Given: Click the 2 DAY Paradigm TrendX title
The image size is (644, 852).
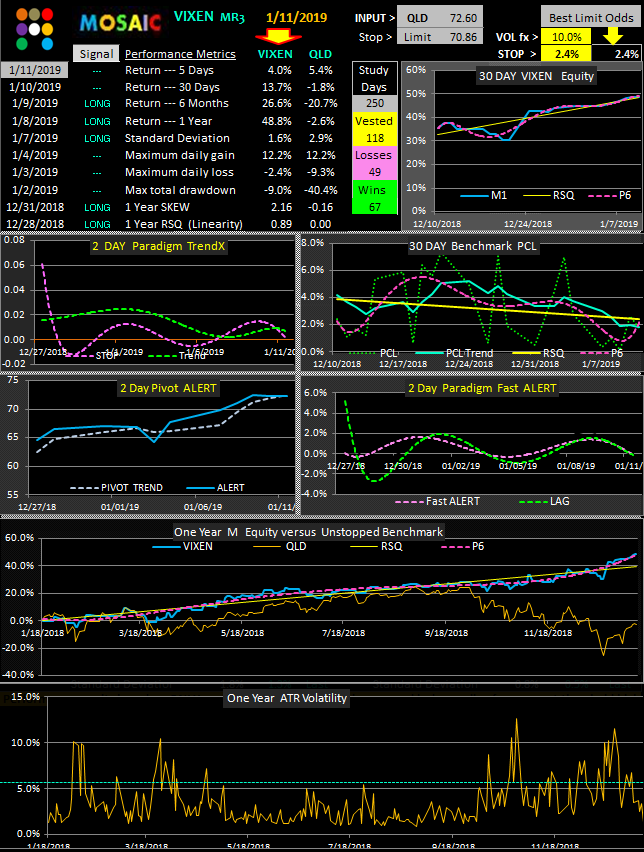Looking at the screenshot, I should point(158,246).
